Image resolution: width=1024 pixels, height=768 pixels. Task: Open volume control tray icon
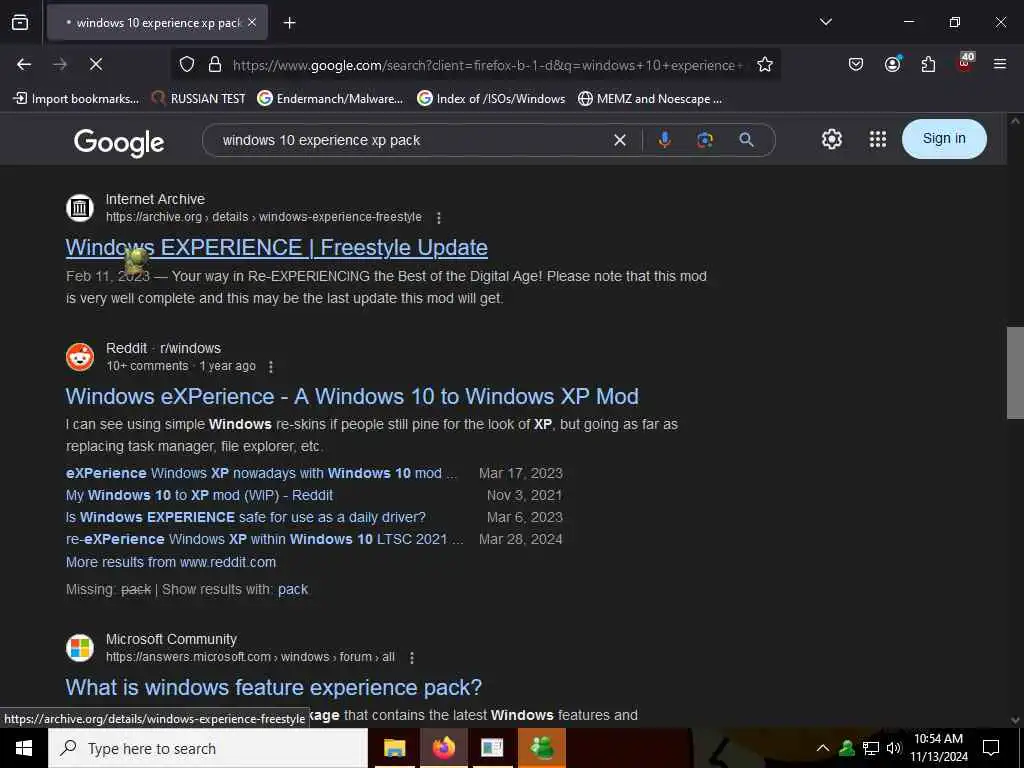[893, 748]
